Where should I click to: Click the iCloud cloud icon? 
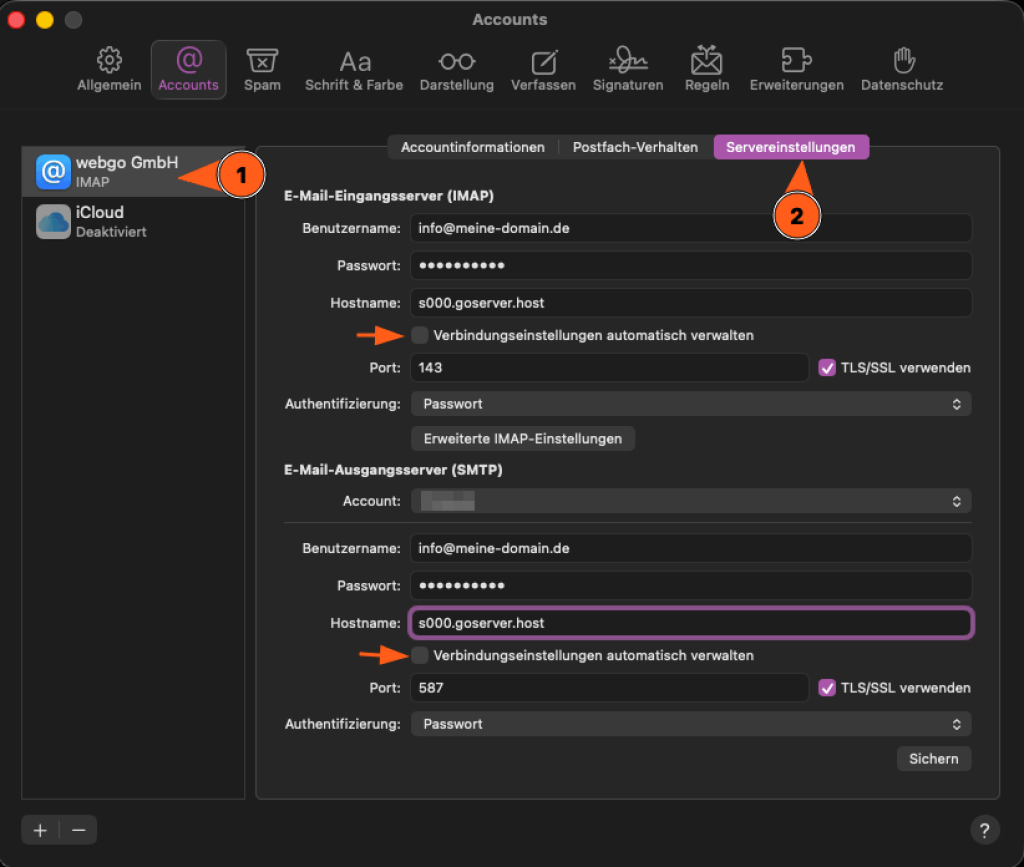pos(53,222)
